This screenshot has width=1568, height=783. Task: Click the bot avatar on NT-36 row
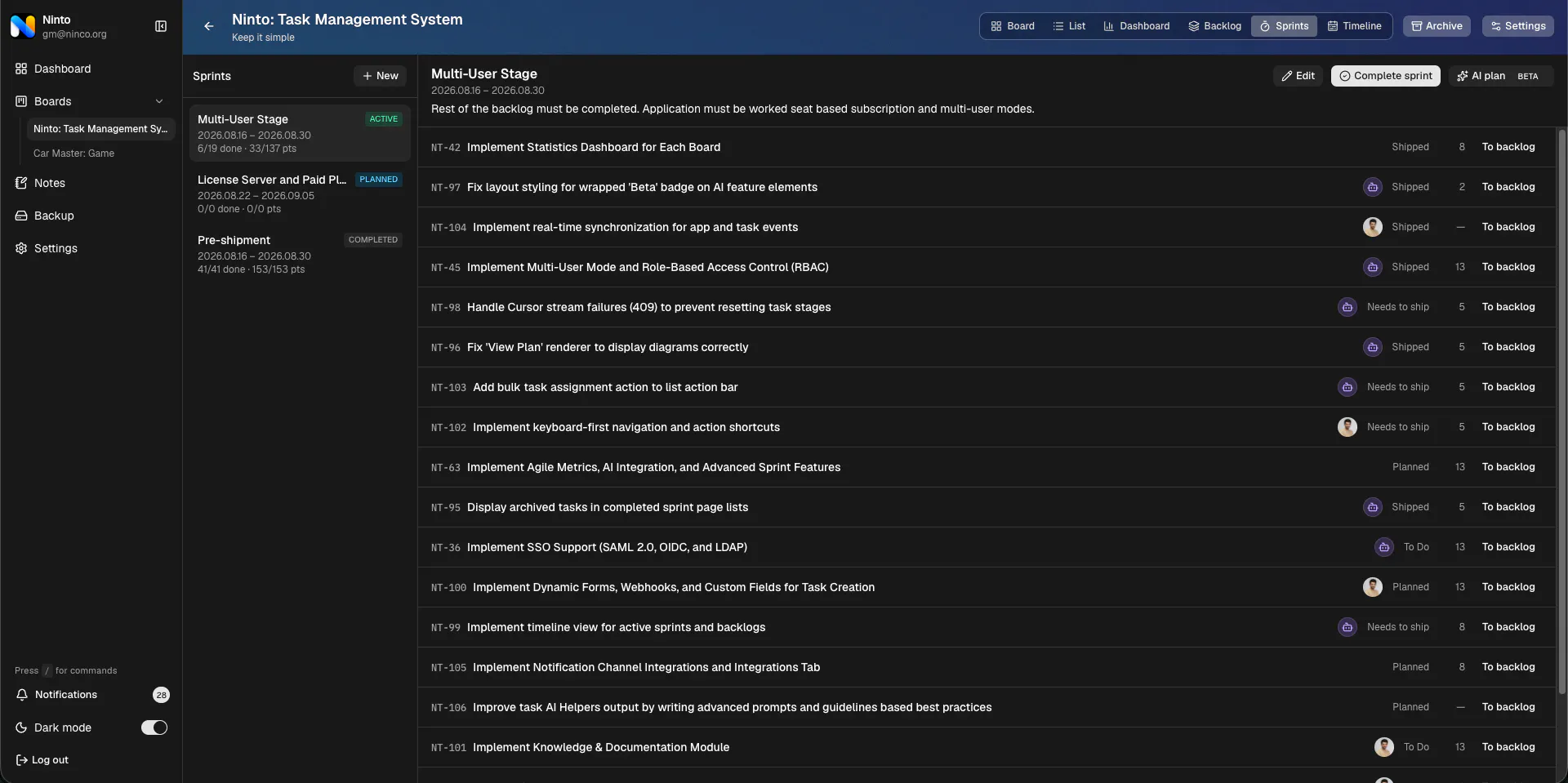click(1384, 547)
